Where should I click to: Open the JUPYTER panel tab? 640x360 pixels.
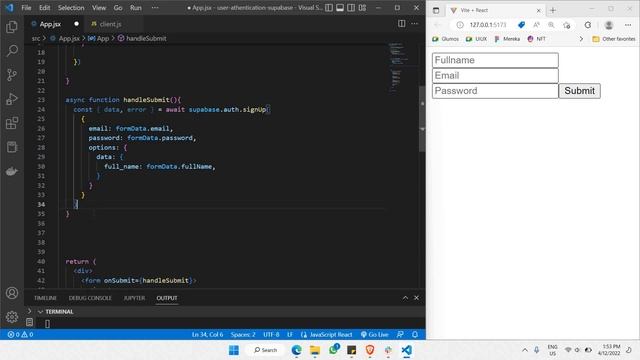(x=134, y=298)
